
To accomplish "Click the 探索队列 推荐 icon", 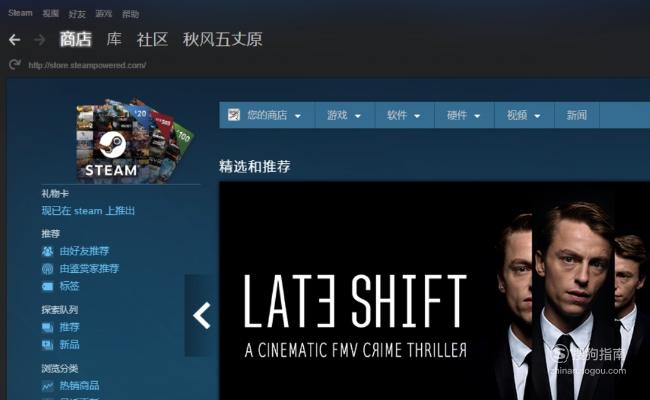I will coord(48,327).
